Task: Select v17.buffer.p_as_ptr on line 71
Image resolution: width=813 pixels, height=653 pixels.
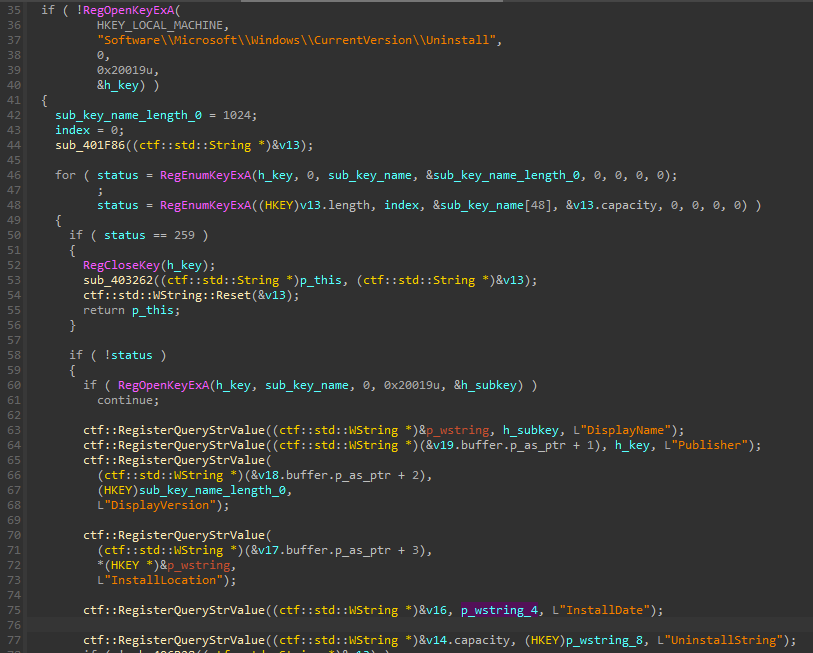Action: (324, 550)
